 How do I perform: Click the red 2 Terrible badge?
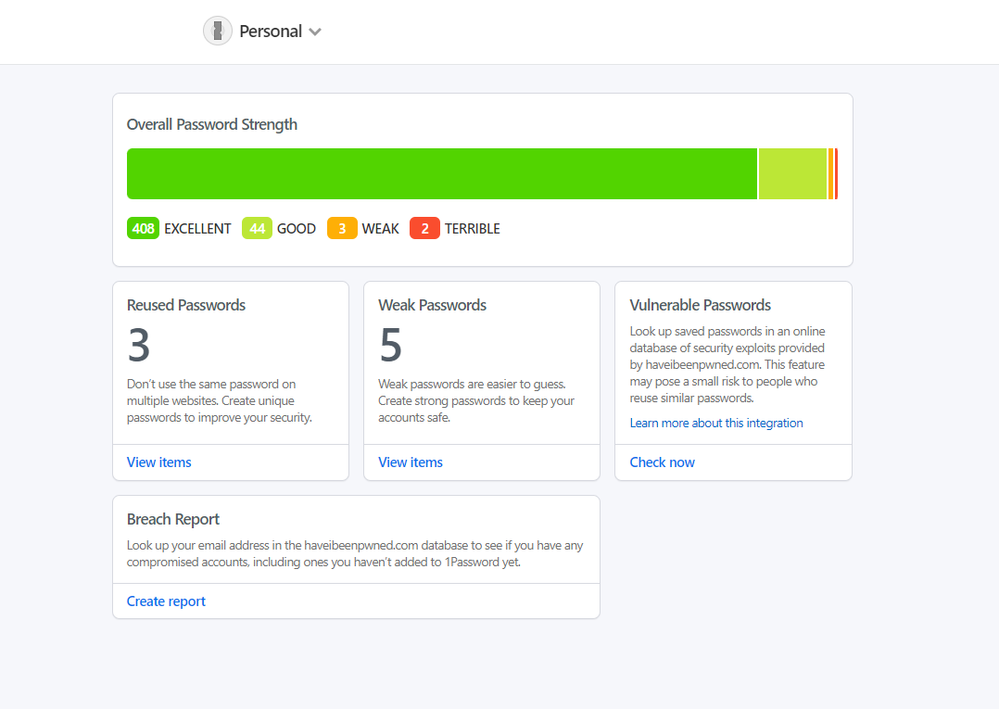click(x=425, y=229)
